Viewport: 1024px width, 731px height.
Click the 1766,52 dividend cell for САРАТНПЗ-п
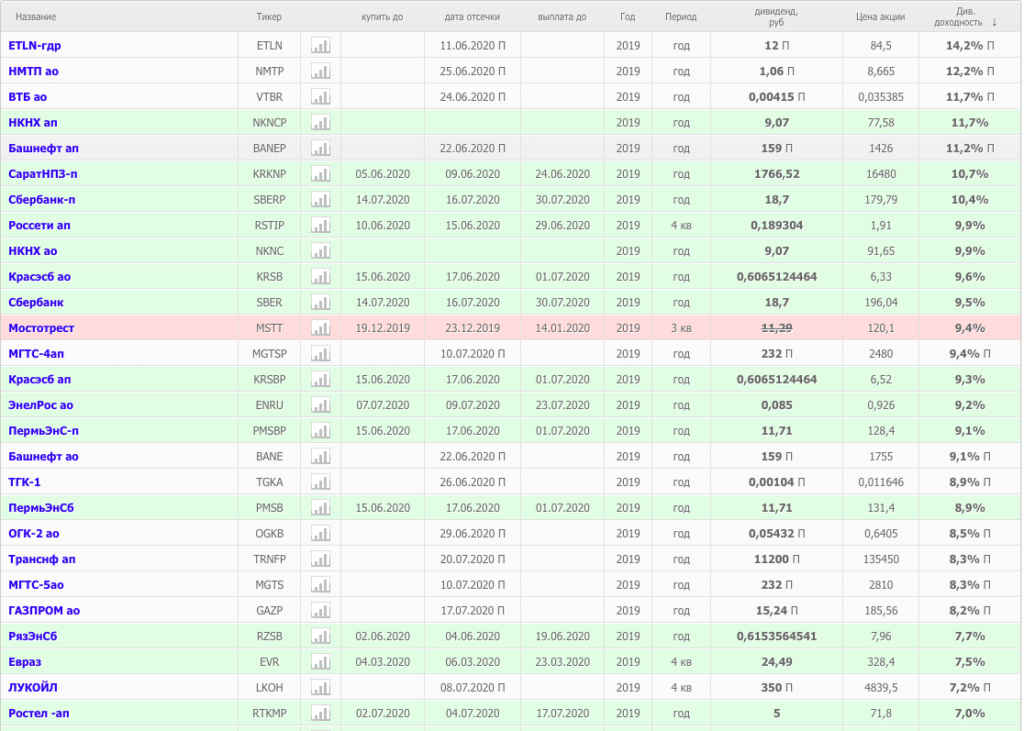click(x=776, y=174)
